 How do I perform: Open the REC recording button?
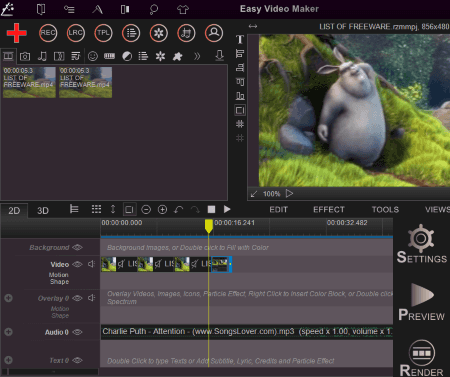(x=48, y=33)
